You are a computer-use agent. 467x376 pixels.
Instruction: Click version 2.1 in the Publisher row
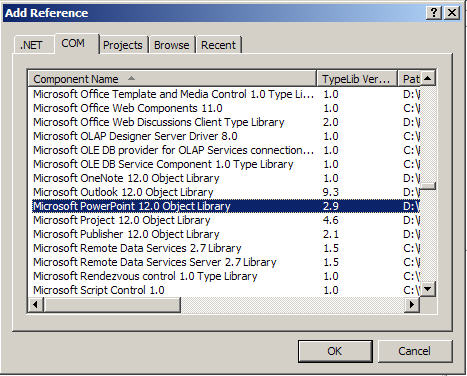coord(331,234)
